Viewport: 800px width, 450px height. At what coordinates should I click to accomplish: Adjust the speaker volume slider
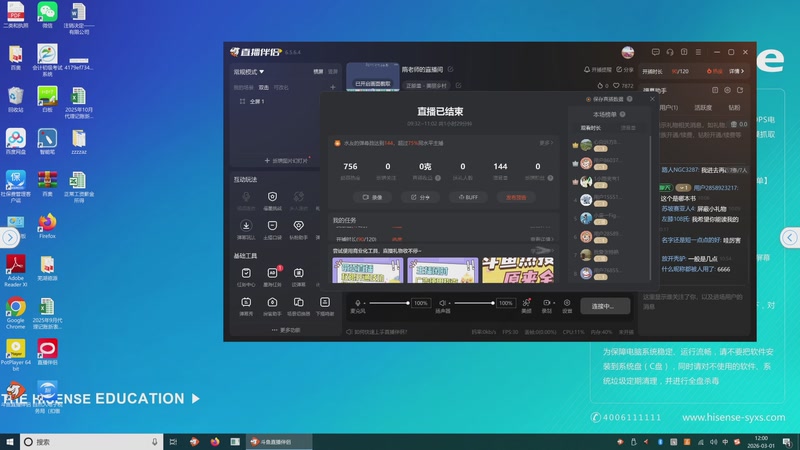(474, 303)
